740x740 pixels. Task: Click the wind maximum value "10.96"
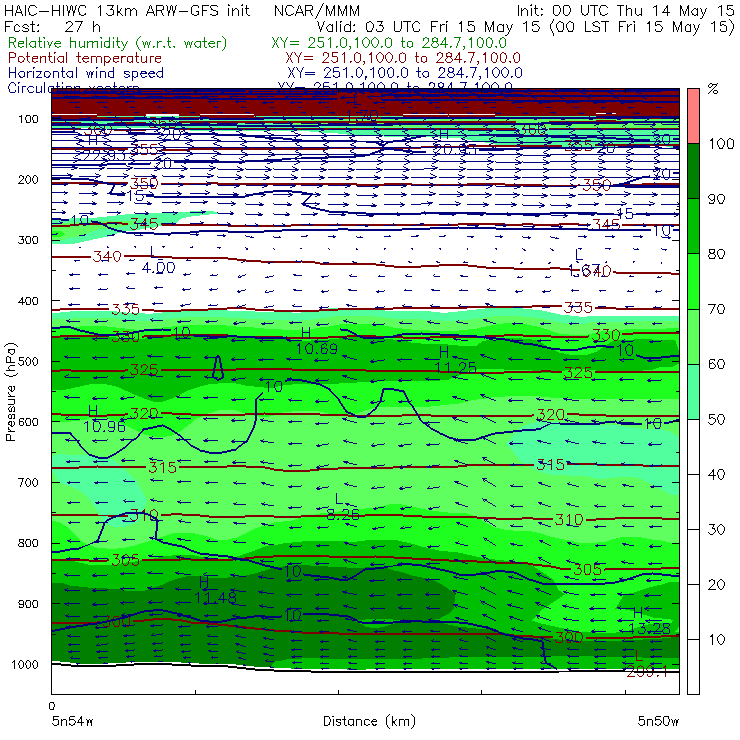(x=104, y=427)
